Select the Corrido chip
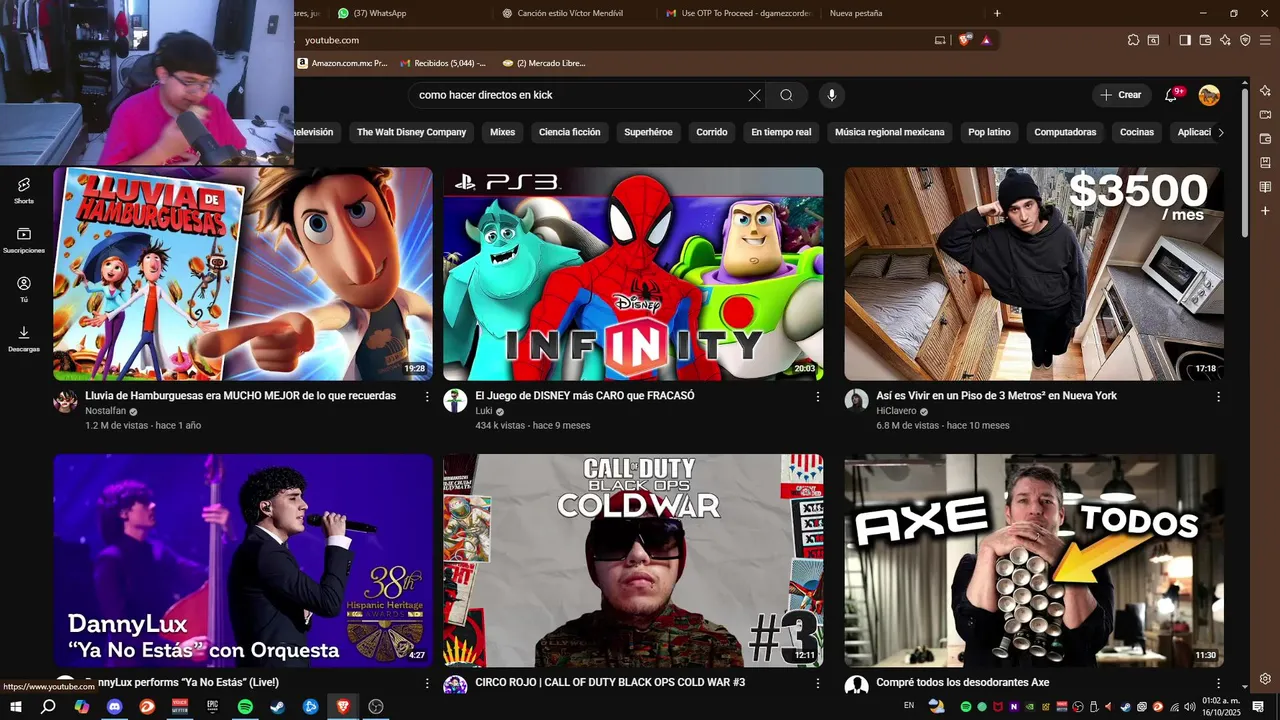The width and height of the screenshot is (1280, 720). [712, 132]
